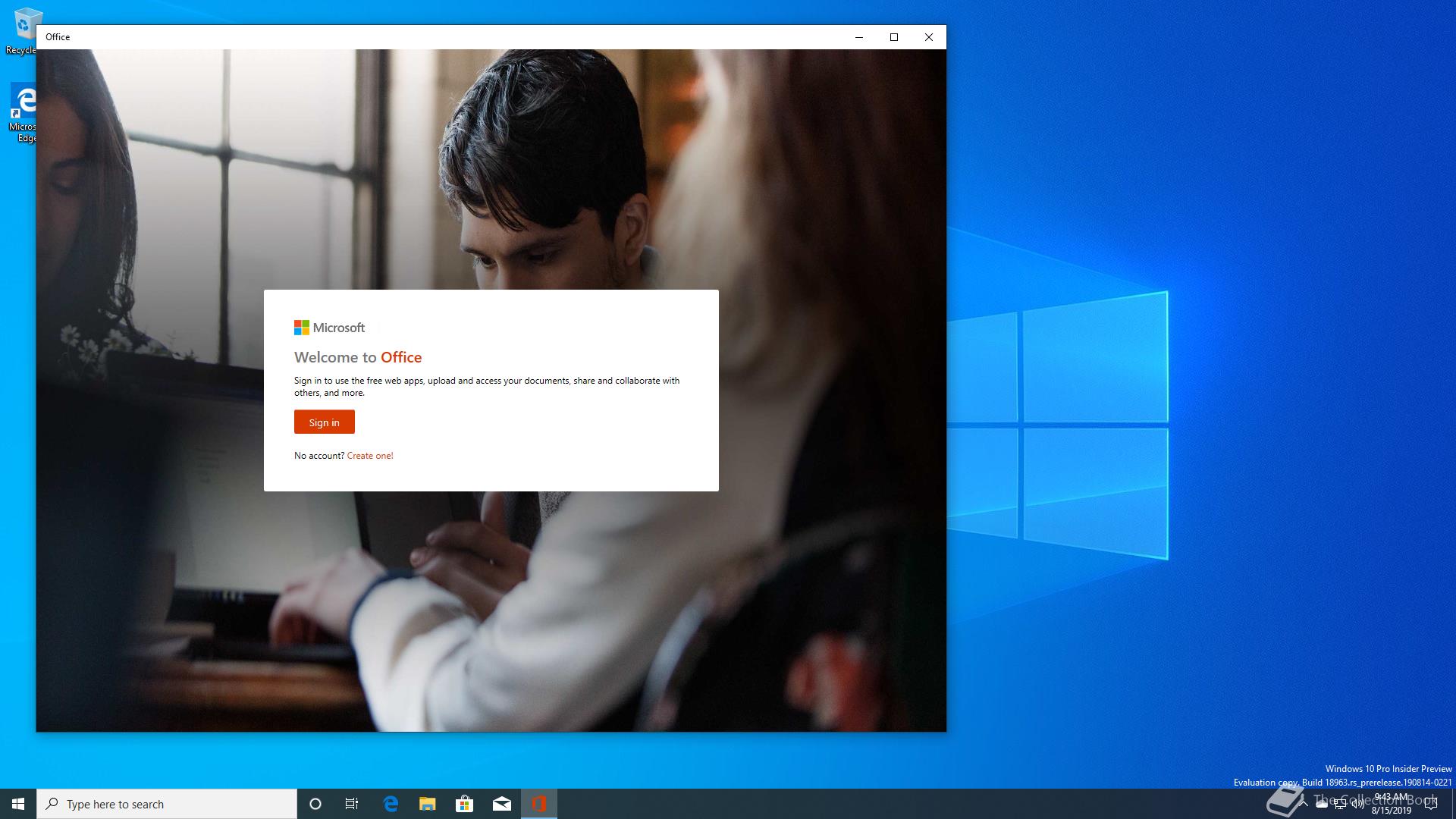The height and width of the screenshot is (819, 1456).
Task: Minimize the Office window
Action: coord(859,37)
